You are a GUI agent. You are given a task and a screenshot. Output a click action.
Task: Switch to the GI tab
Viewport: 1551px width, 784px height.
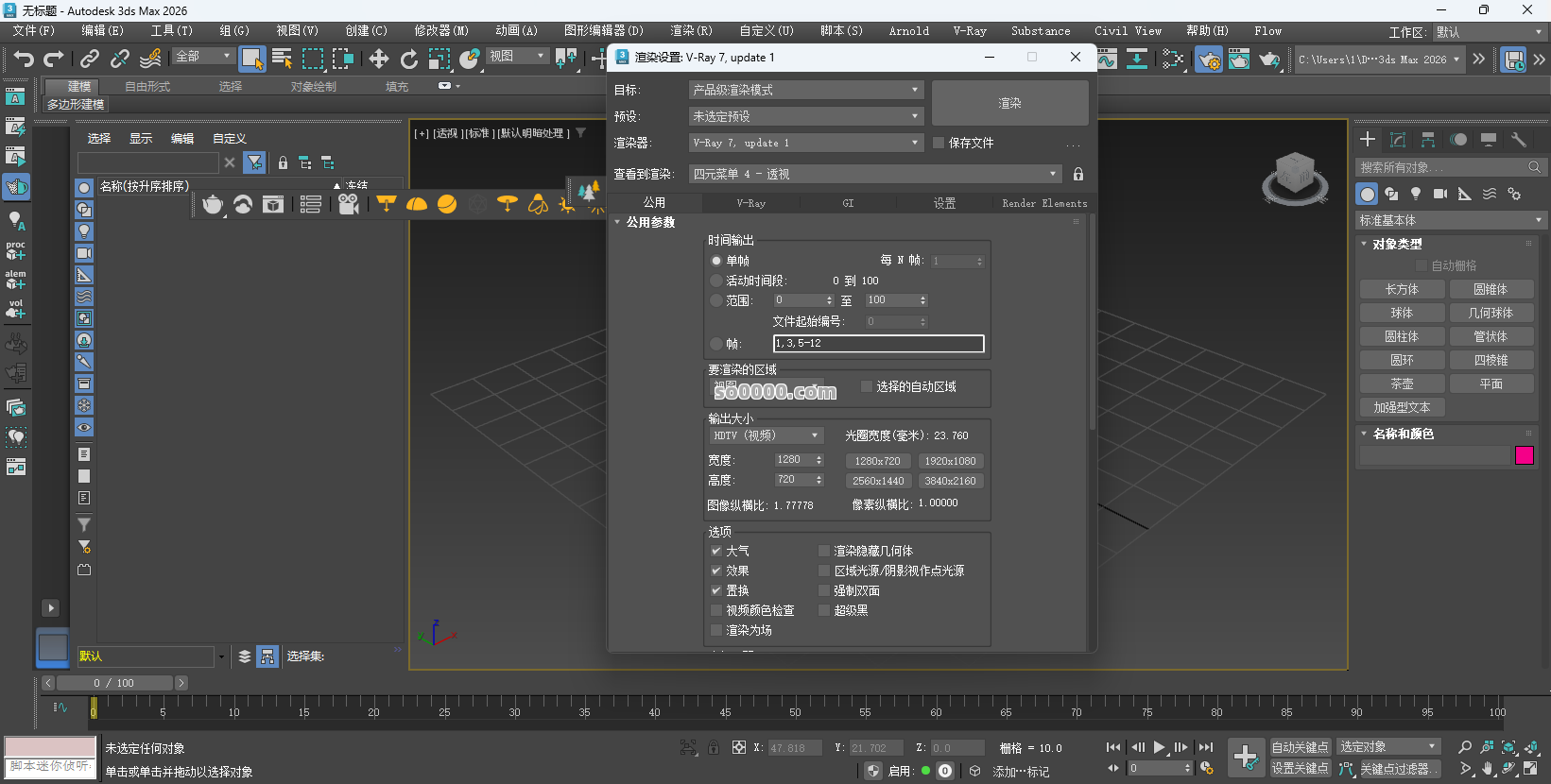[x=848, y=203]
